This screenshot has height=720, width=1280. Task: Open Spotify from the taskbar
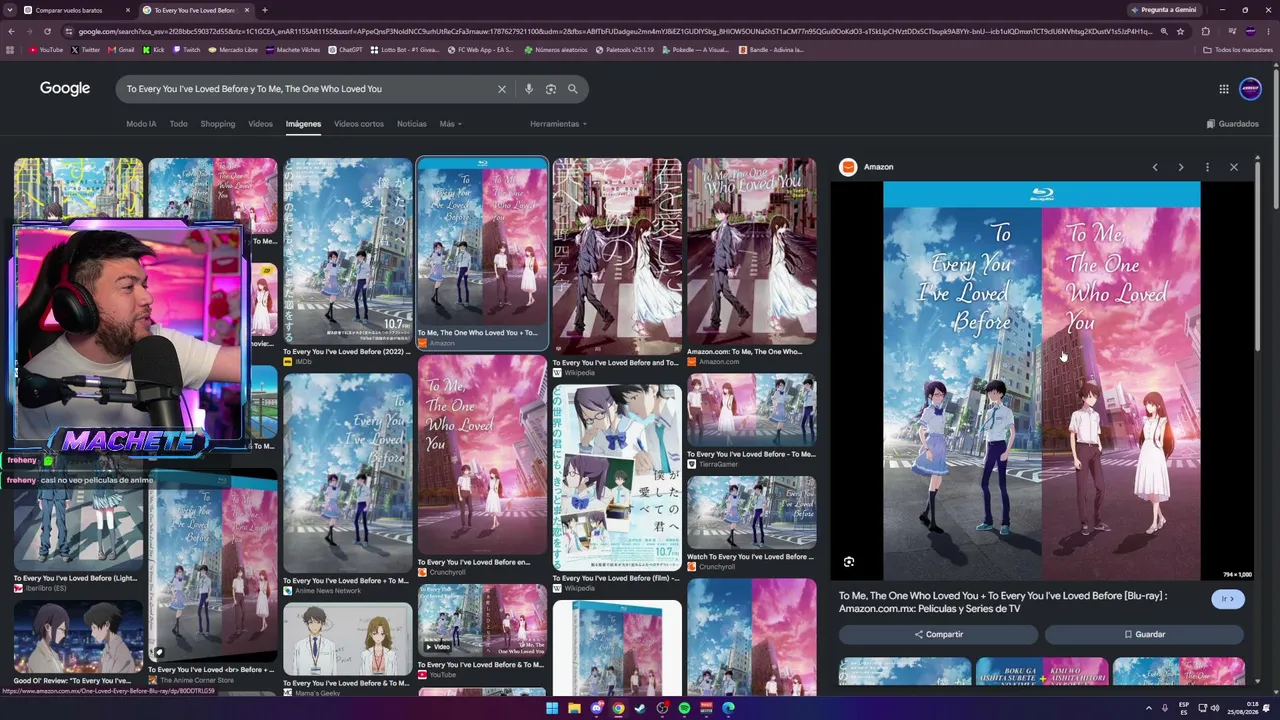pyautogui.click(x=684, y=708)
